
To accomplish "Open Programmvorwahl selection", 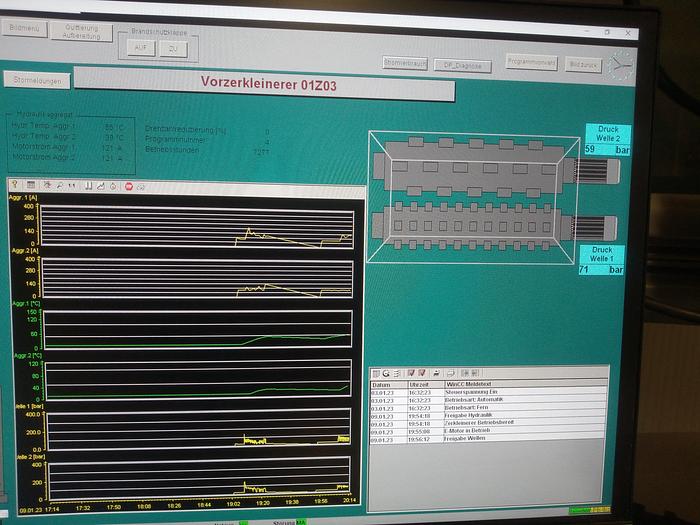I will click(x=530, y=62).
